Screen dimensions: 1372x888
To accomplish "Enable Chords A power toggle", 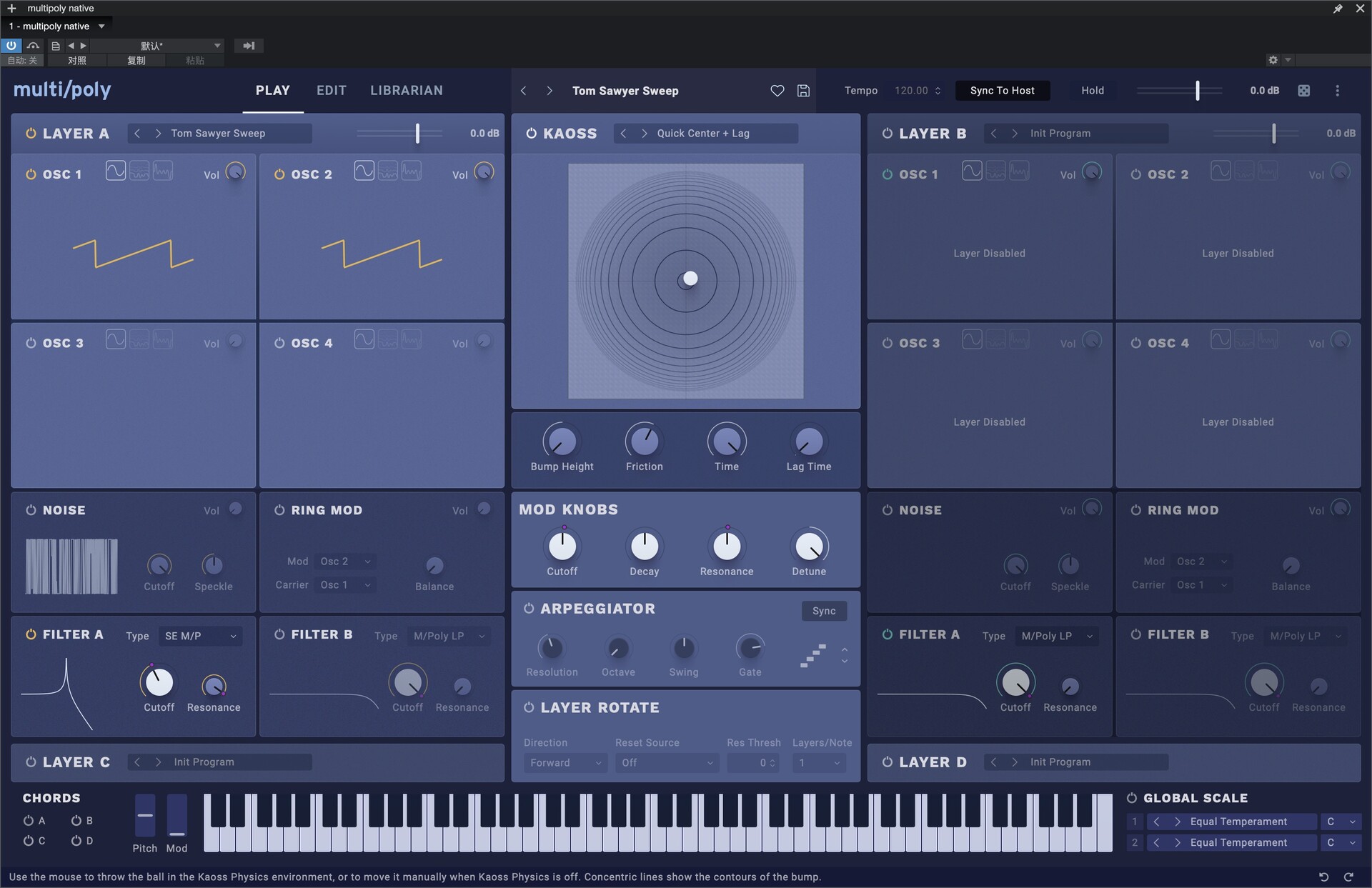I will click(x=29, y=821).
